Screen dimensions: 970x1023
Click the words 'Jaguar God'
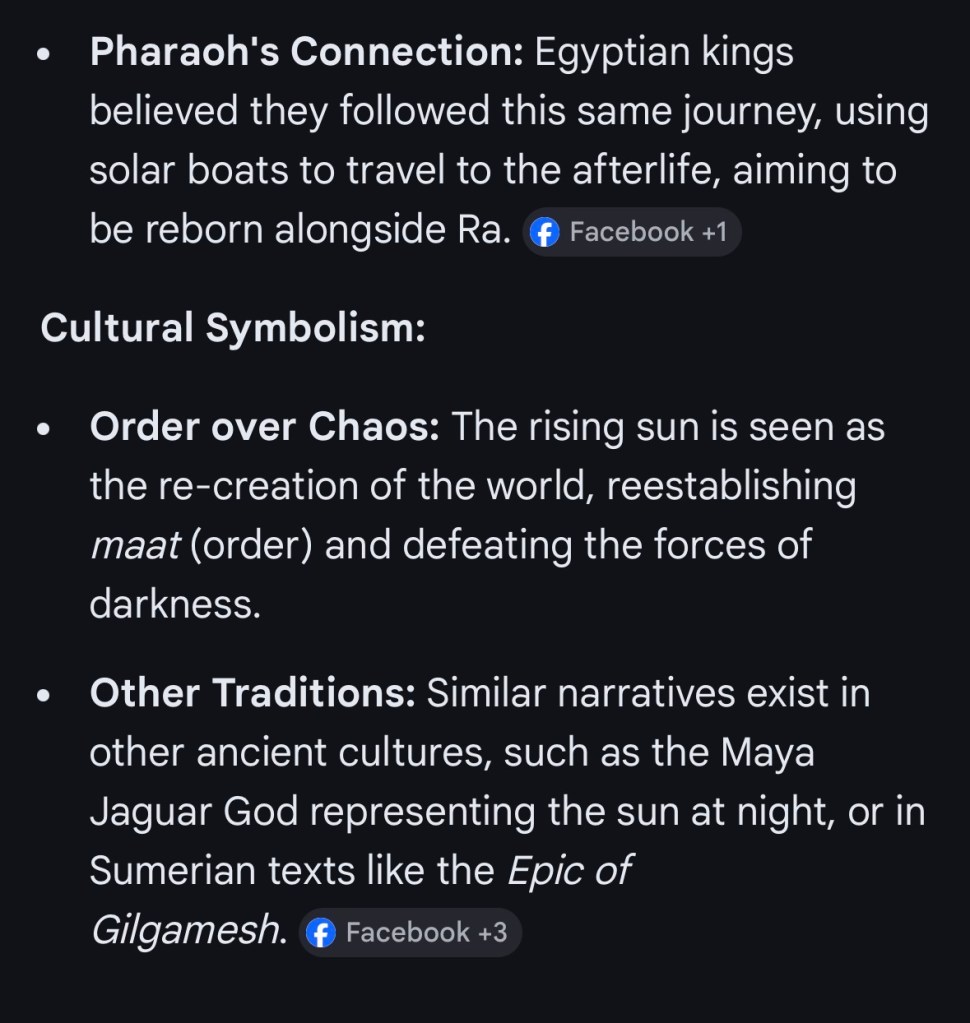click(x=194, y=812)
